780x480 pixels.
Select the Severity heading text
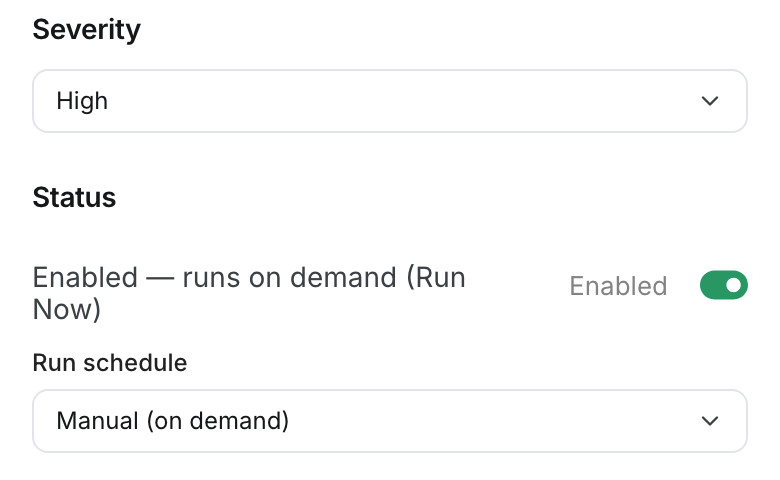(87, 29)
